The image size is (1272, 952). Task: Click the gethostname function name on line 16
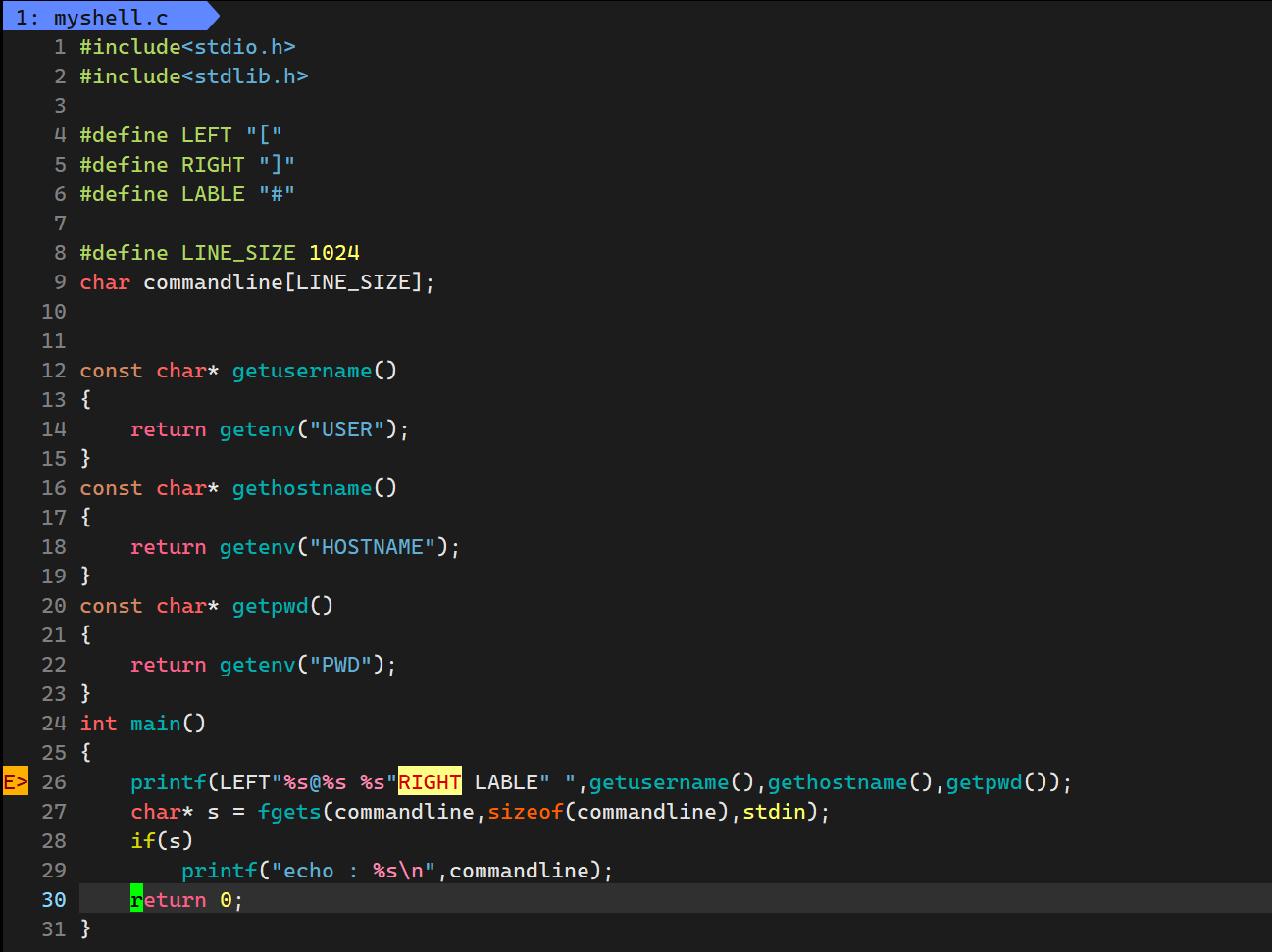point(302,488)
